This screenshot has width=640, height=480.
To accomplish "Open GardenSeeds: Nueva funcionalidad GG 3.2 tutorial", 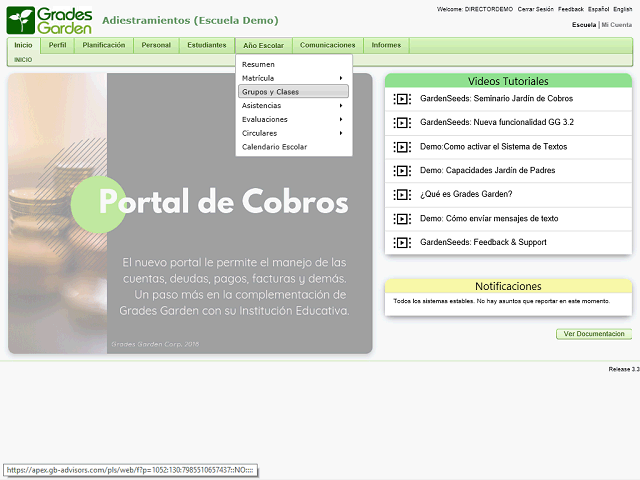I will point(497,122).
